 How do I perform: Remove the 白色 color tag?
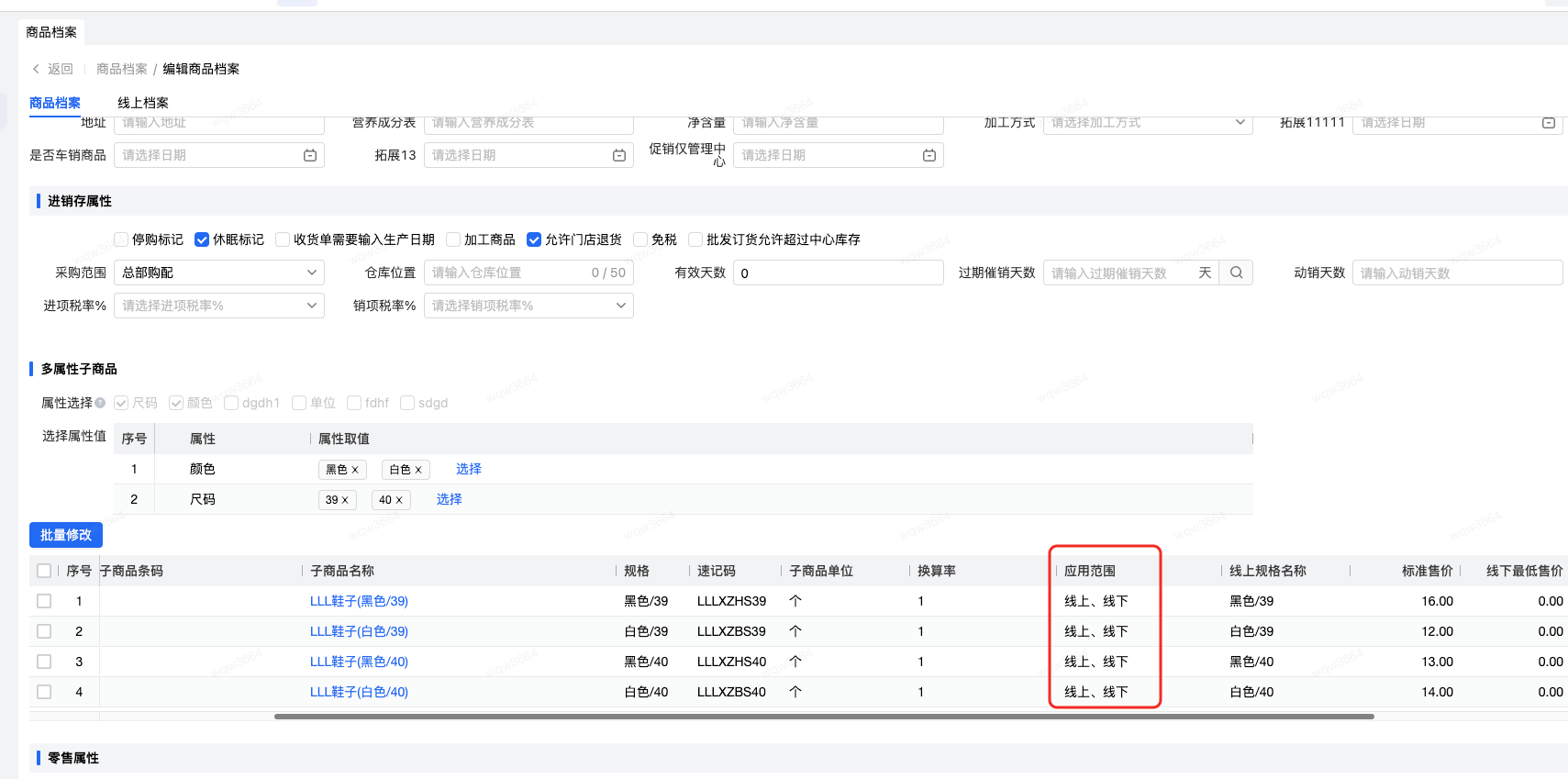point(418,470)
